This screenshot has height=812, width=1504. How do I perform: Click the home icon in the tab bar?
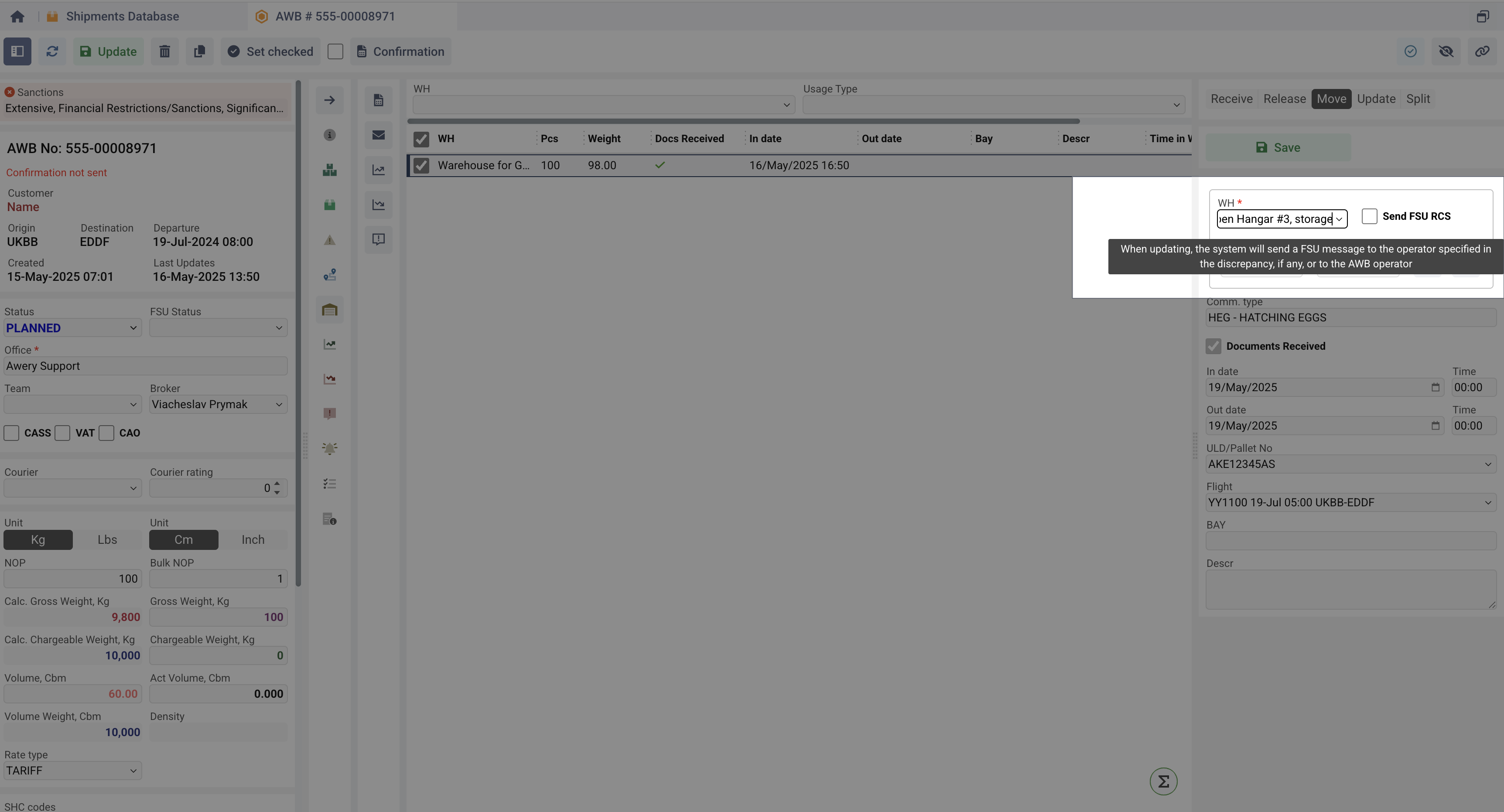point(17,16)
